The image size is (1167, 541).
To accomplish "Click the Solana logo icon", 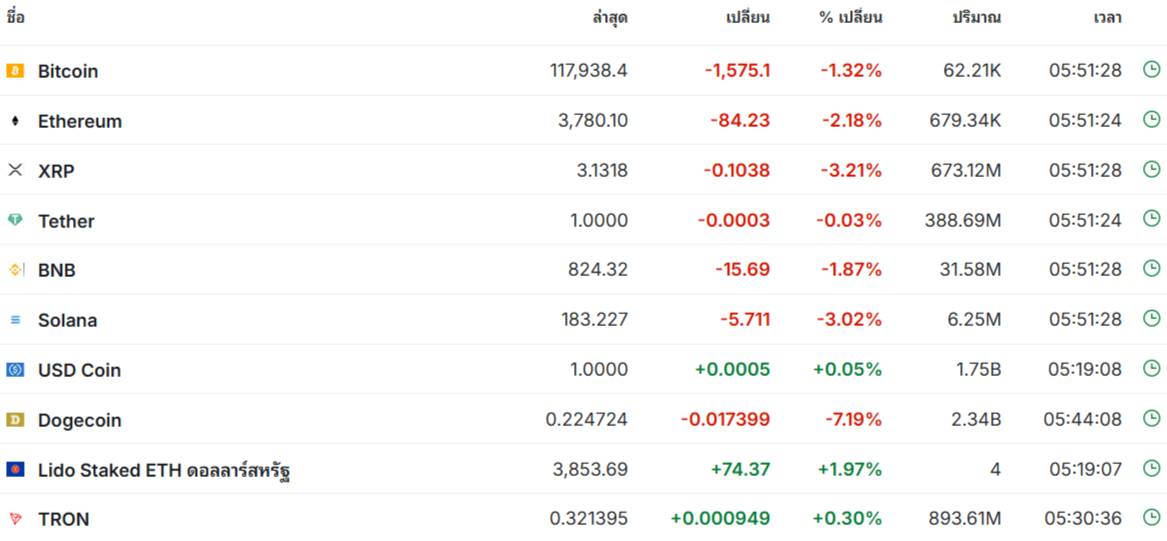I will coord(15,320).
